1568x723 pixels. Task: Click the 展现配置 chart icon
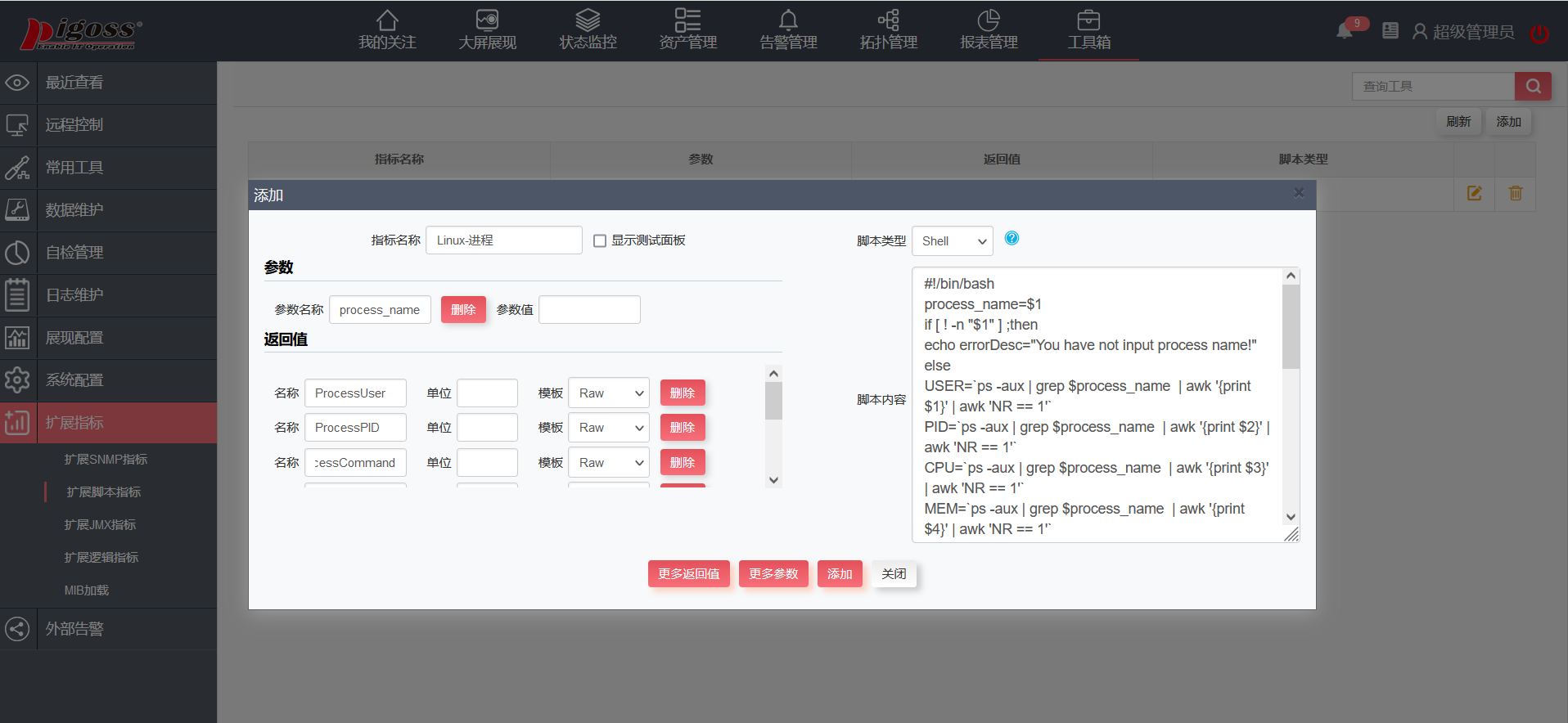(x=17, y=338)
